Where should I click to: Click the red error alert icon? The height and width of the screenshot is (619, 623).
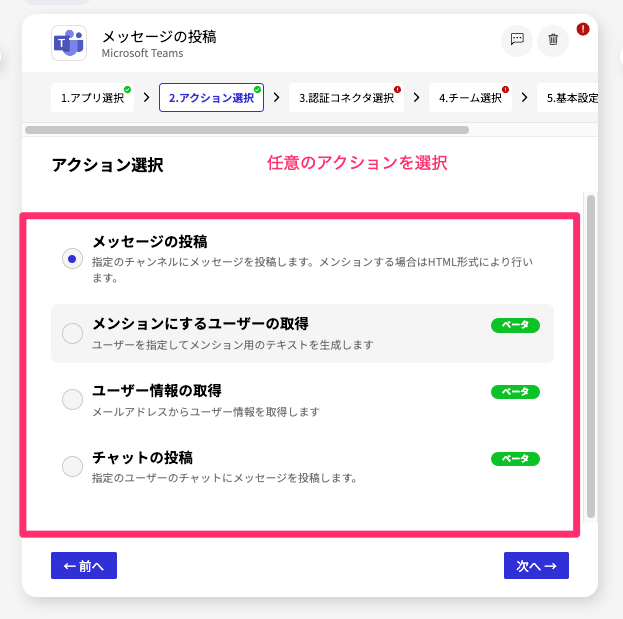click(x=583, y=29)
